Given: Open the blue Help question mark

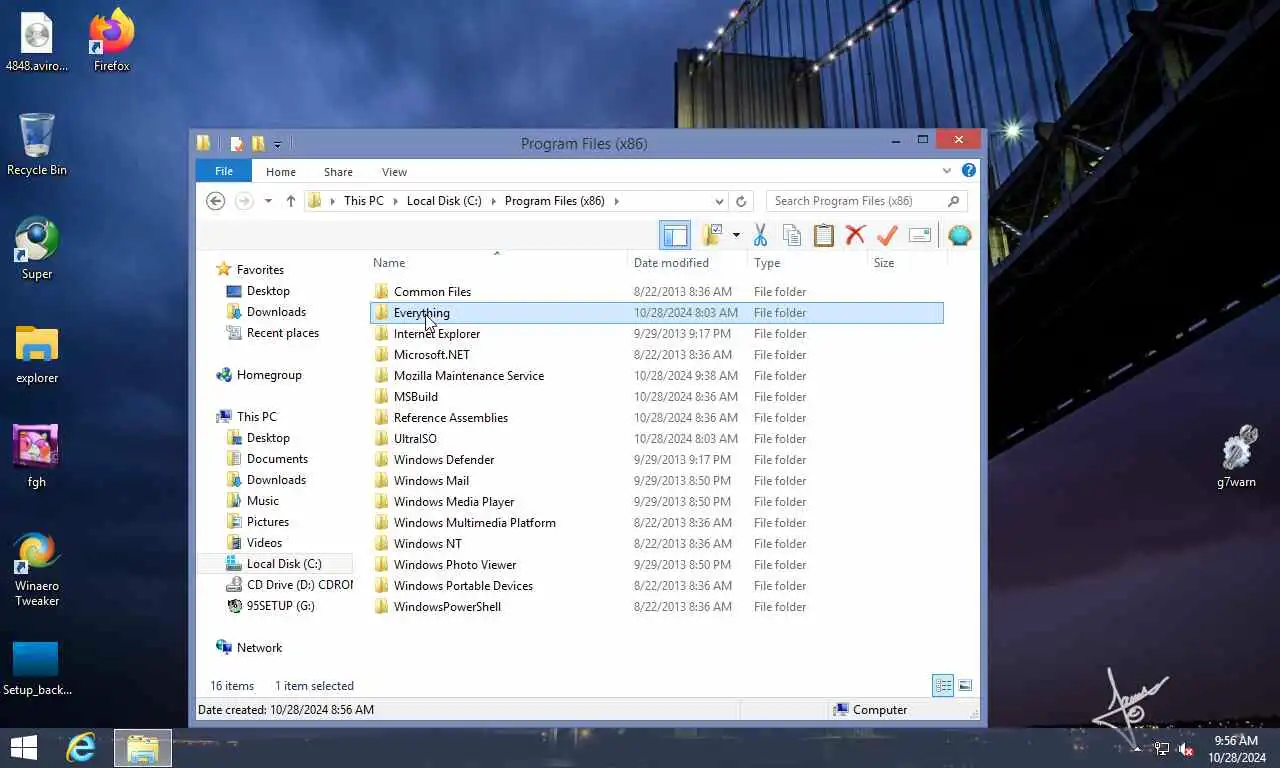Looking at the screenshot, I should (x=969, y=171).
